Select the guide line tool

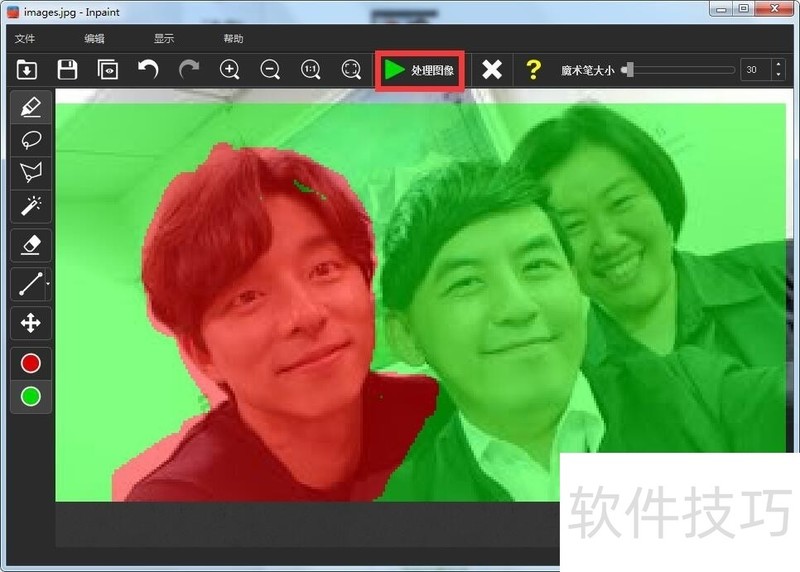[x=29, y=284]
